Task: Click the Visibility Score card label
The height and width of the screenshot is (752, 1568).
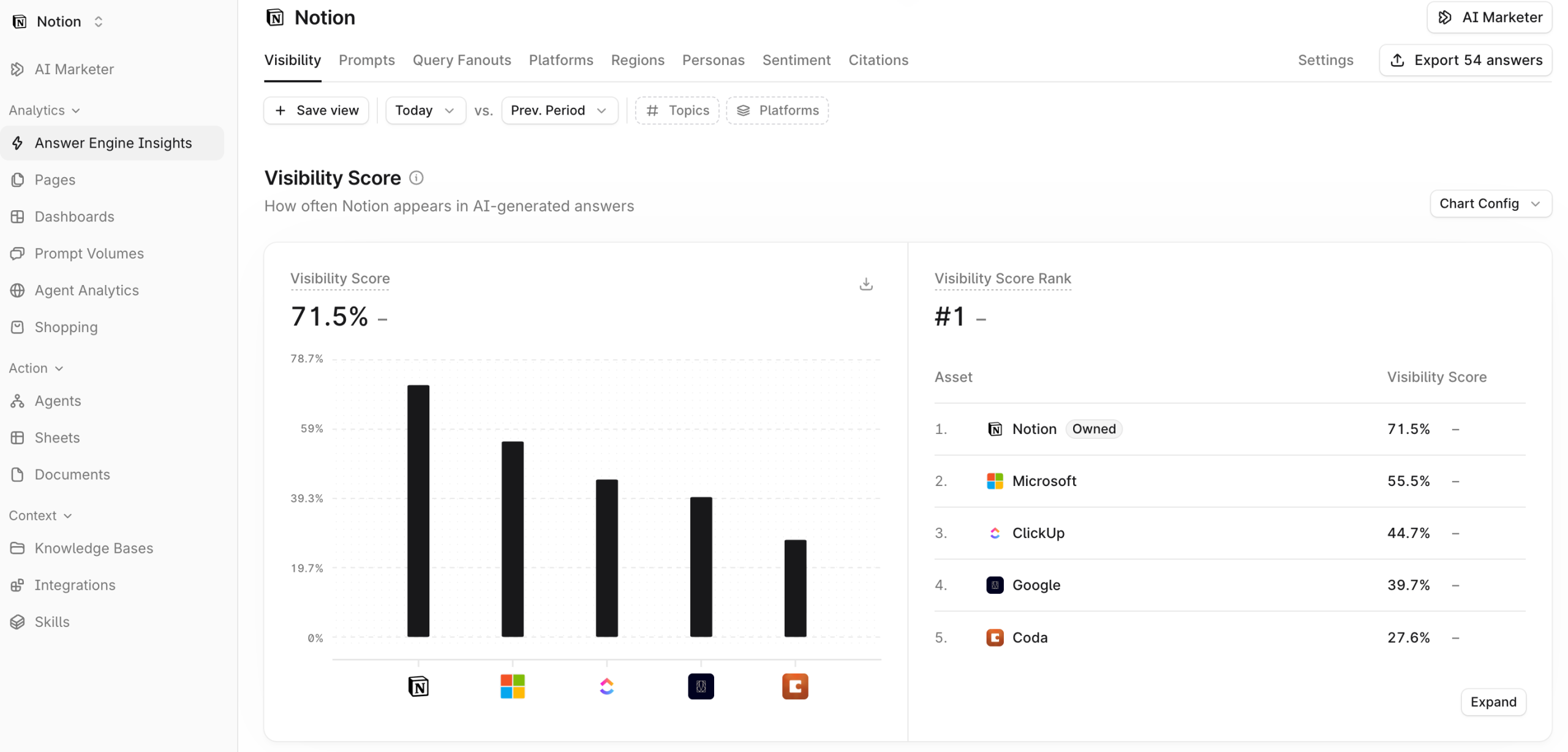Action: [340, 278]
